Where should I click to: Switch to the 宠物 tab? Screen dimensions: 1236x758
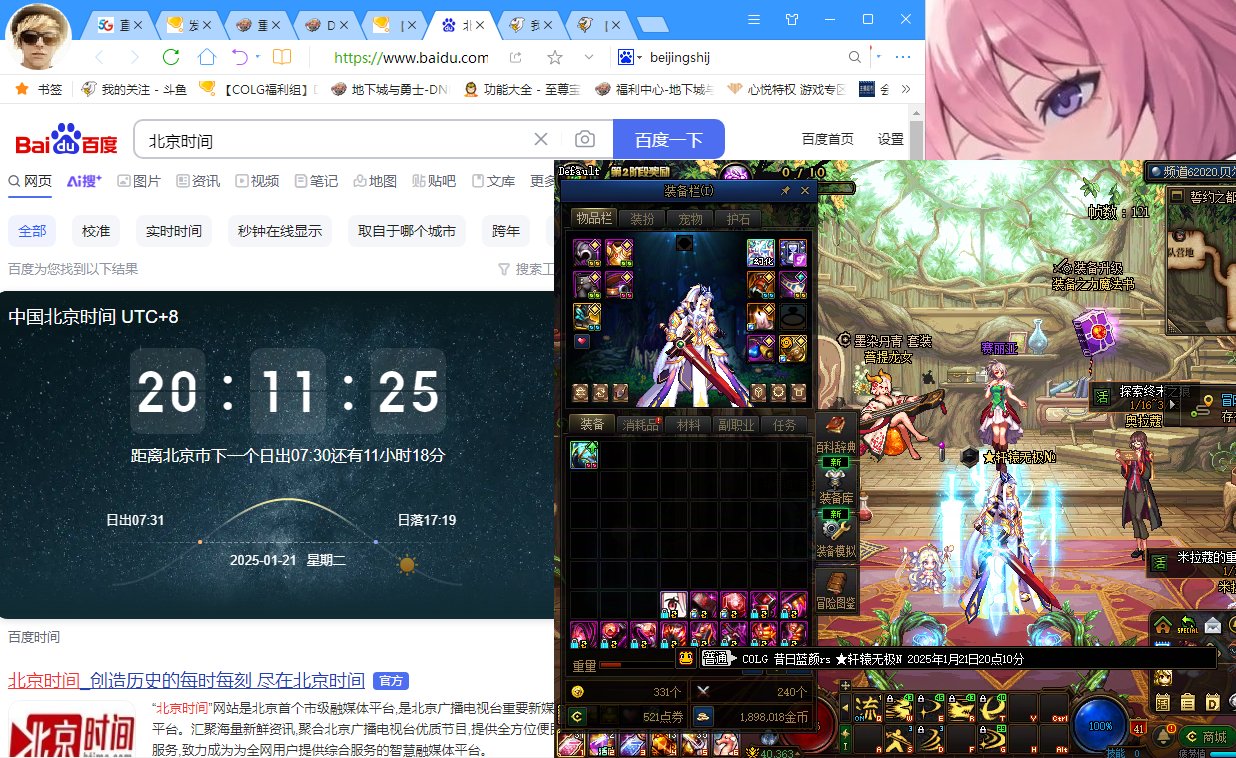690,219
